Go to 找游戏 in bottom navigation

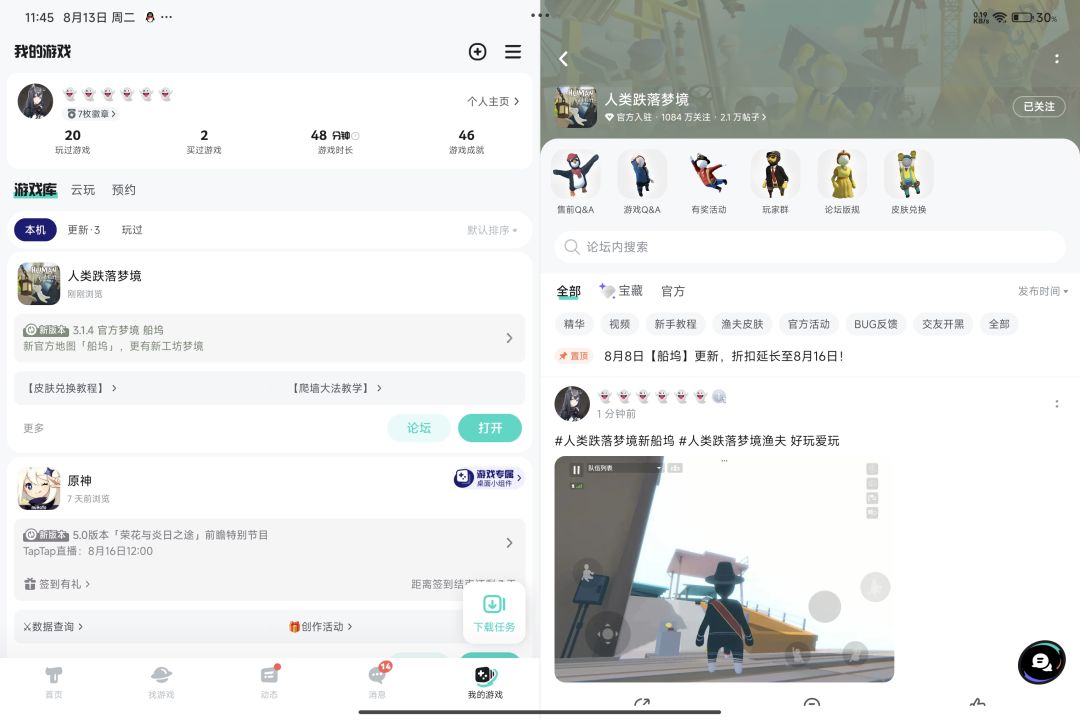point(161,682)
